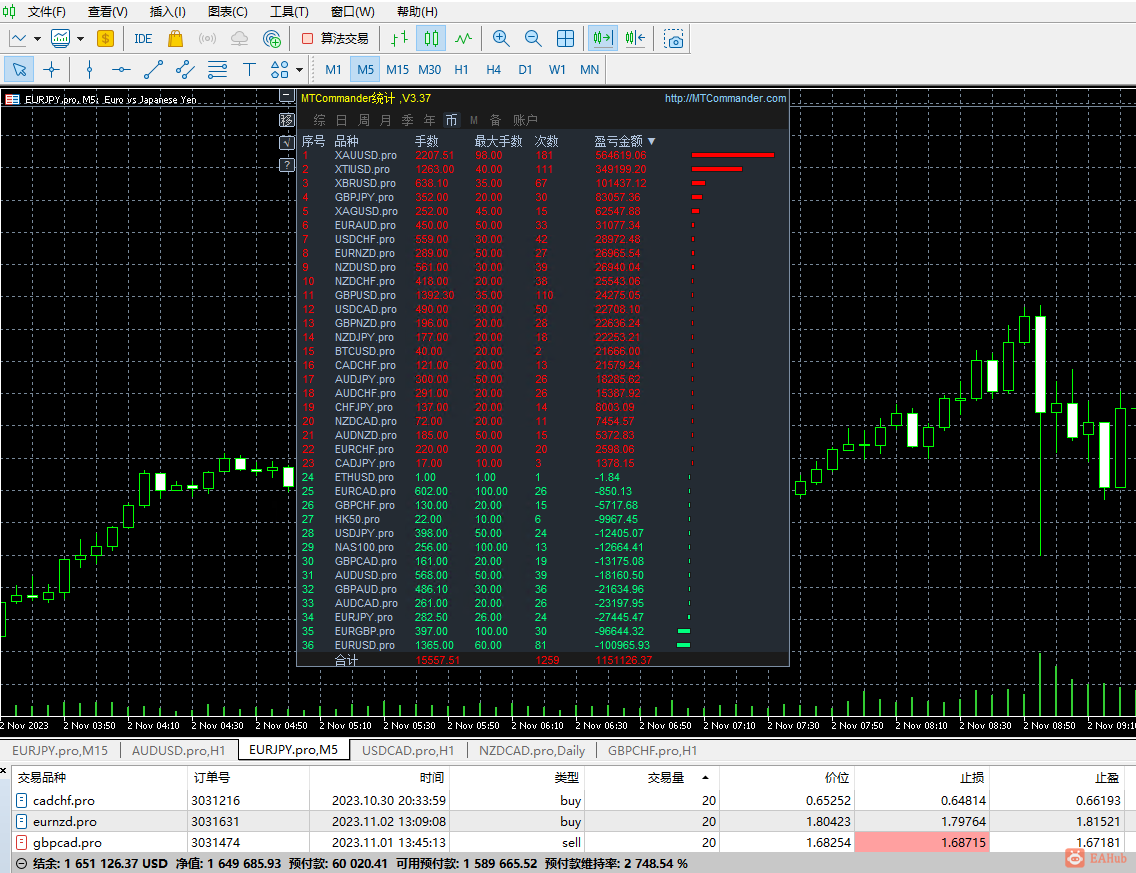Sort by 交易量 column header
This screenshot has height=873, width=1136.
pyautogui.click(x=666, y=777)
